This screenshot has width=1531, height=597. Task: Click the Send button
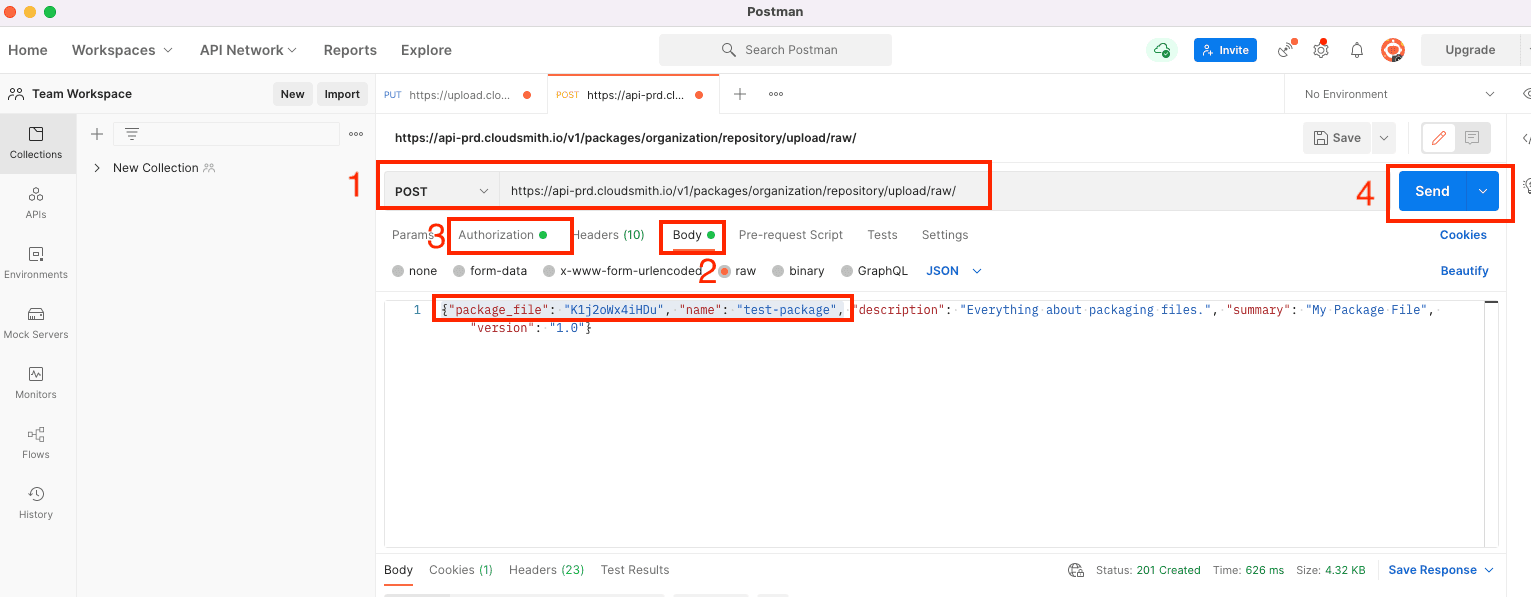coord(1431,191)
